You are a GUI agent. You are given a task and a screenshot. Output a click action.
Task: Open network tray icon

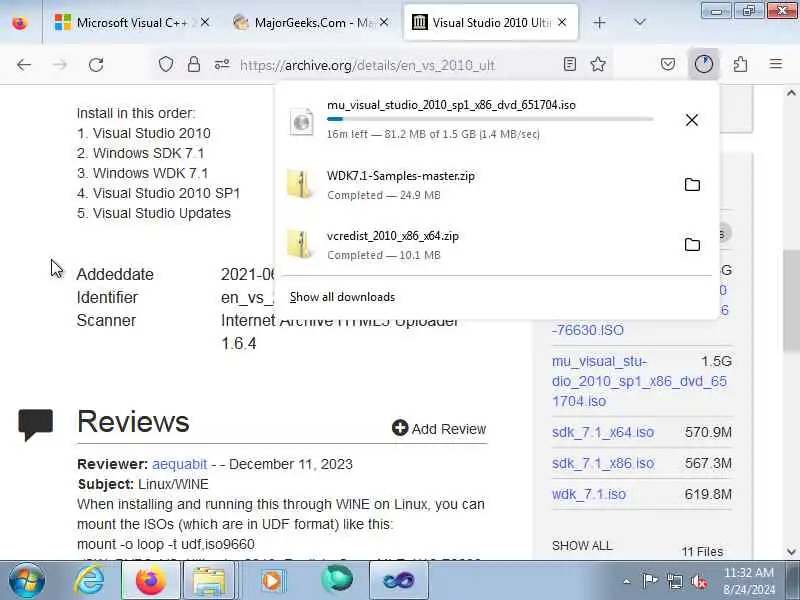click(675, 581)
